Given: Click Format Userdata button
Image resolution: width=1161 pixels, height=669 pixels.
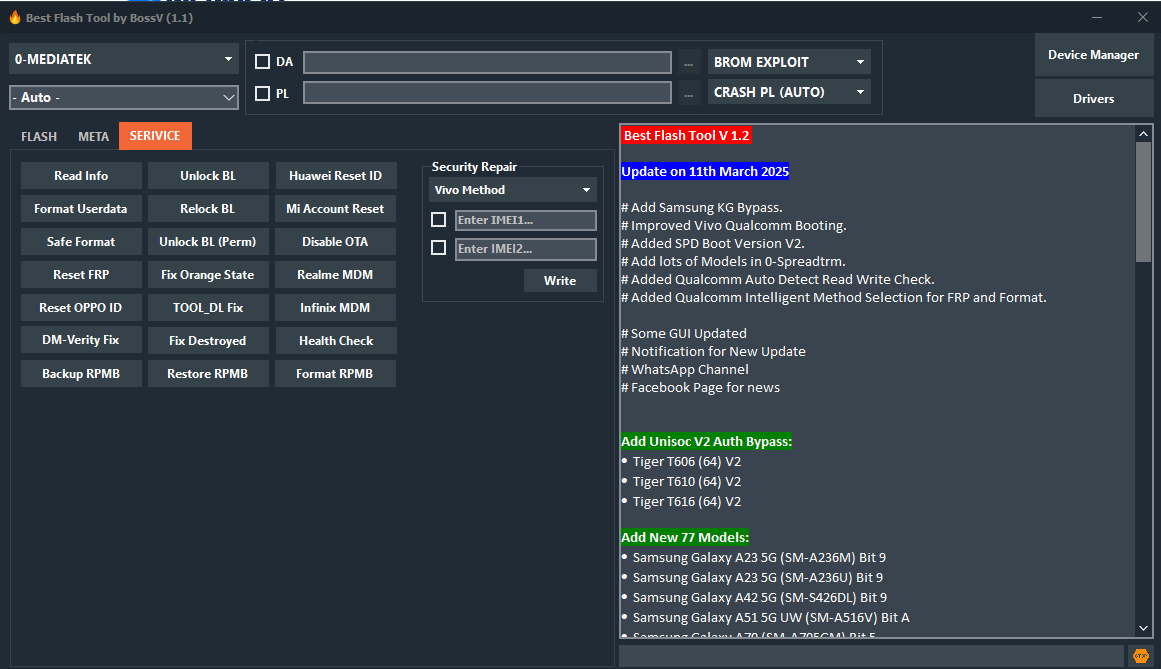Looking at the screenshot, I should click(x=81, y=209).
